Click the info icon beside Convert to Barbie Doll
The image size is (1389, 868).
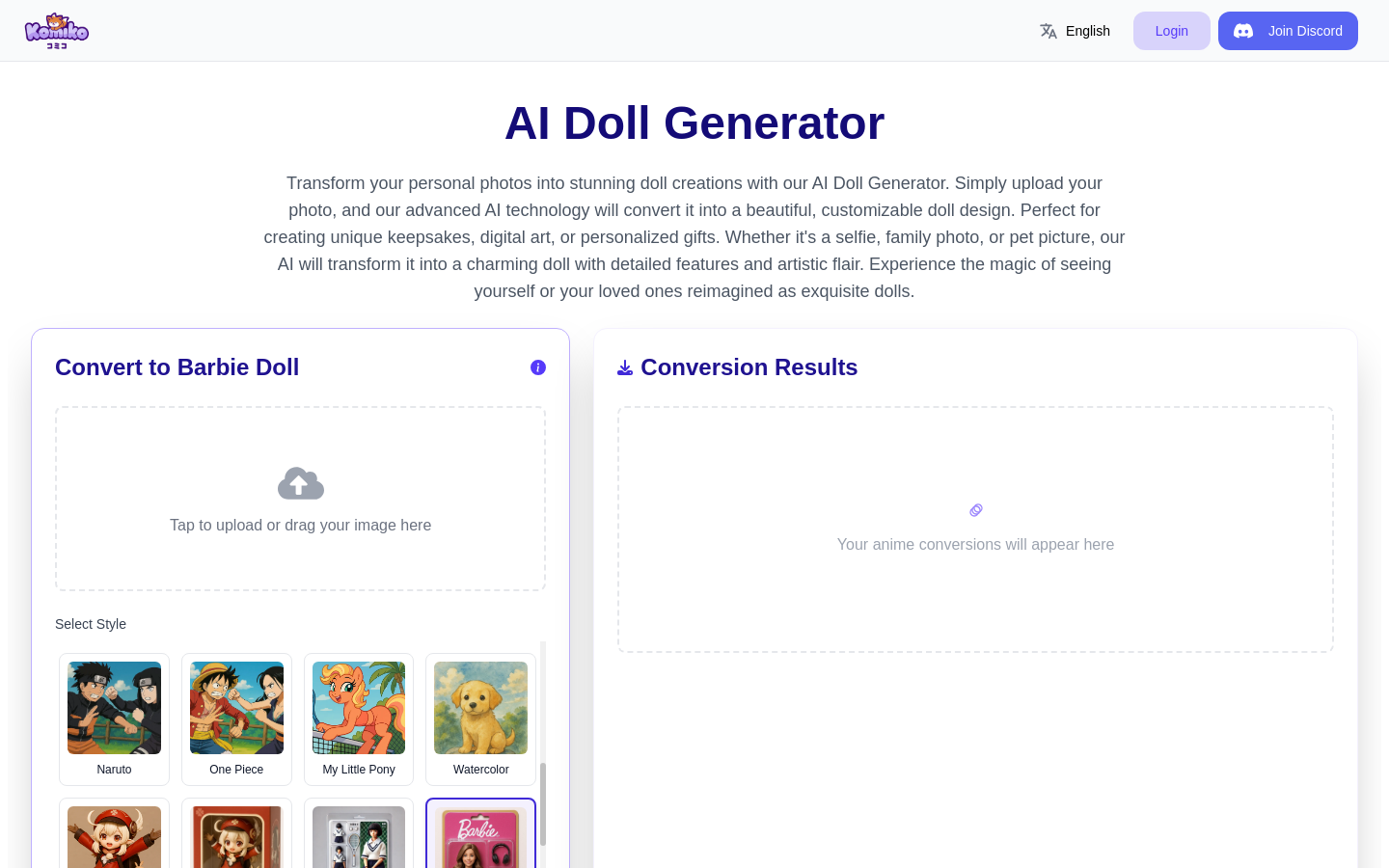click(538, 367)
